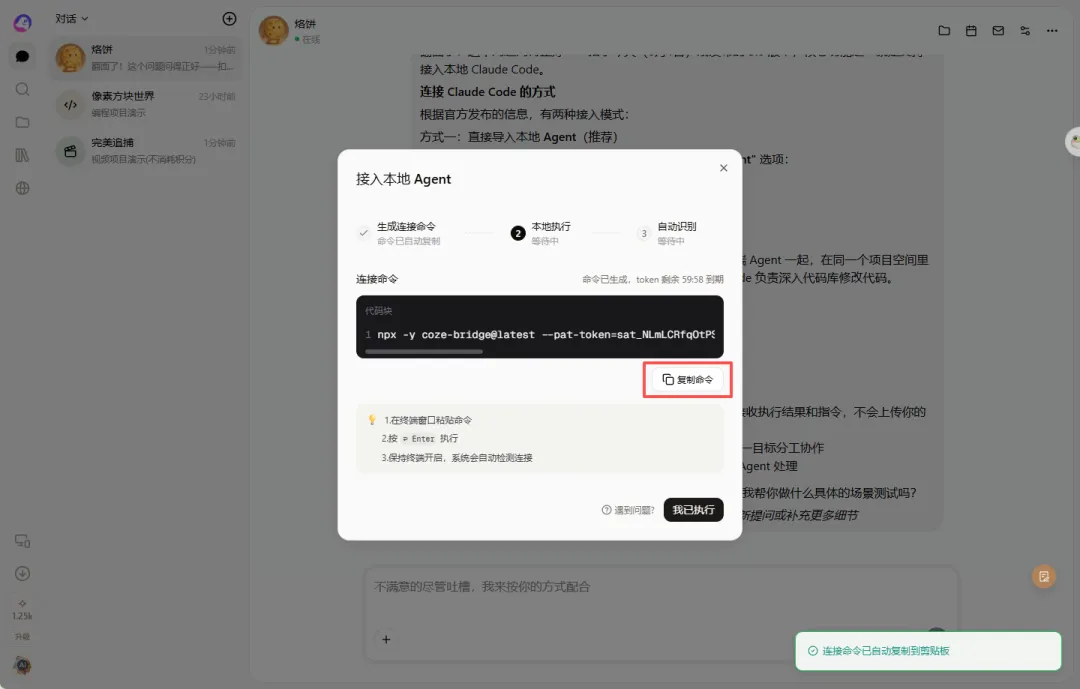
Task: Click the npx coze-bridge command code block
Action: coord(539,327)
